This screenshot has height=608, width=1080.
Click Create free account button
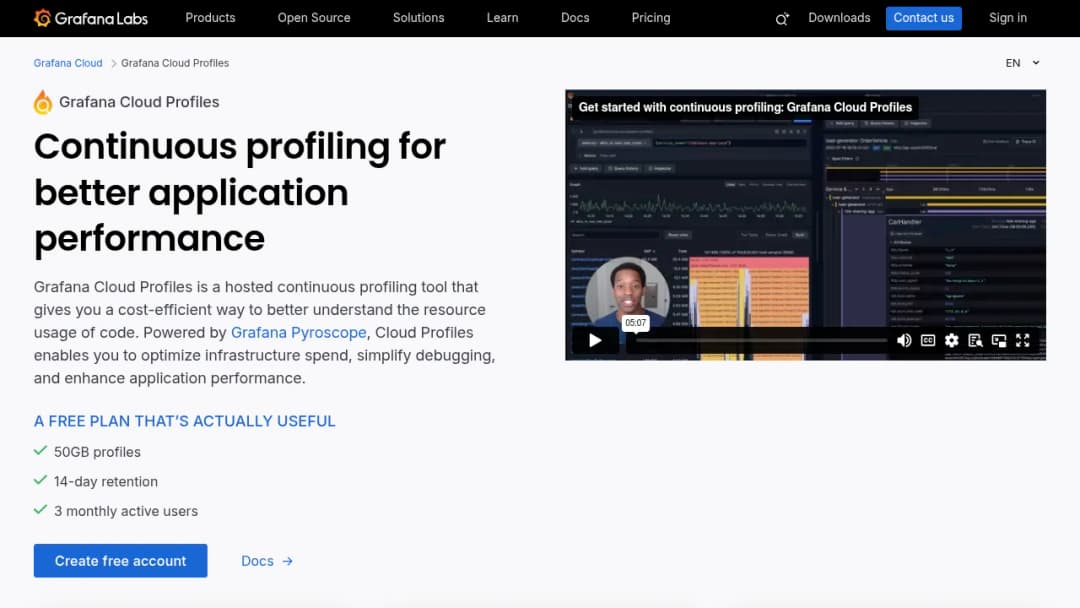coord(121,560)
